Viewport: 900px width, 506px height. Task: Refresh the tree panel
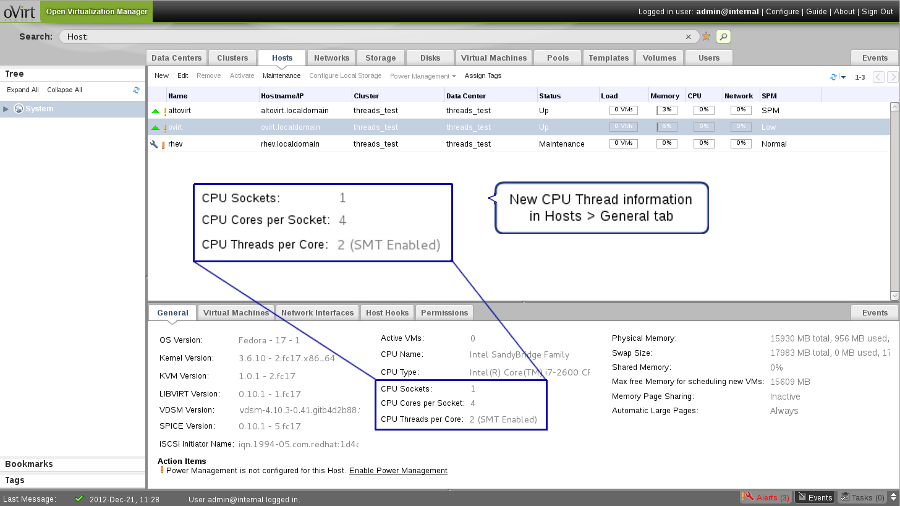point(136,90)
